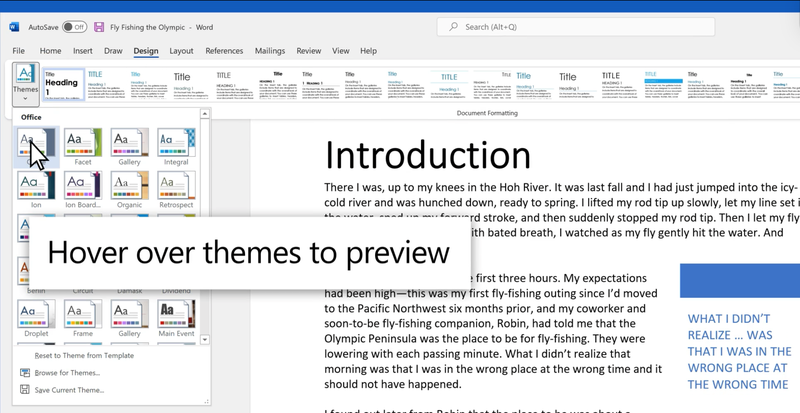Viewport: 800px width, 413px height.
Task: Apply the Ion theme
Action: click(x=35, y=187)
